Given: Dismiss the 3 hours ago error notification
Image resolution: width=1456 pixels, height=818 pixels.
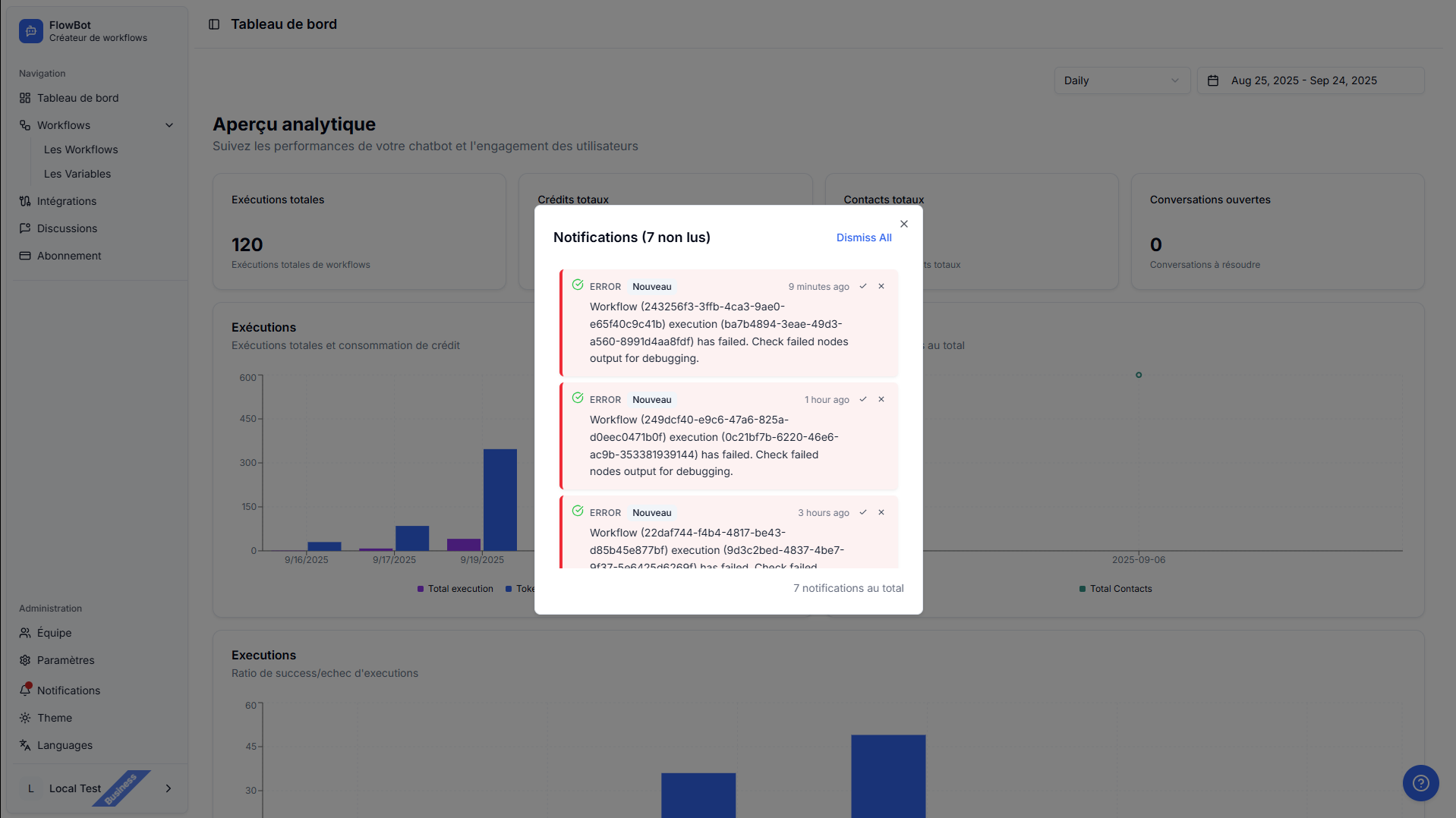Looking at the screenshot, I should point(881,513).
